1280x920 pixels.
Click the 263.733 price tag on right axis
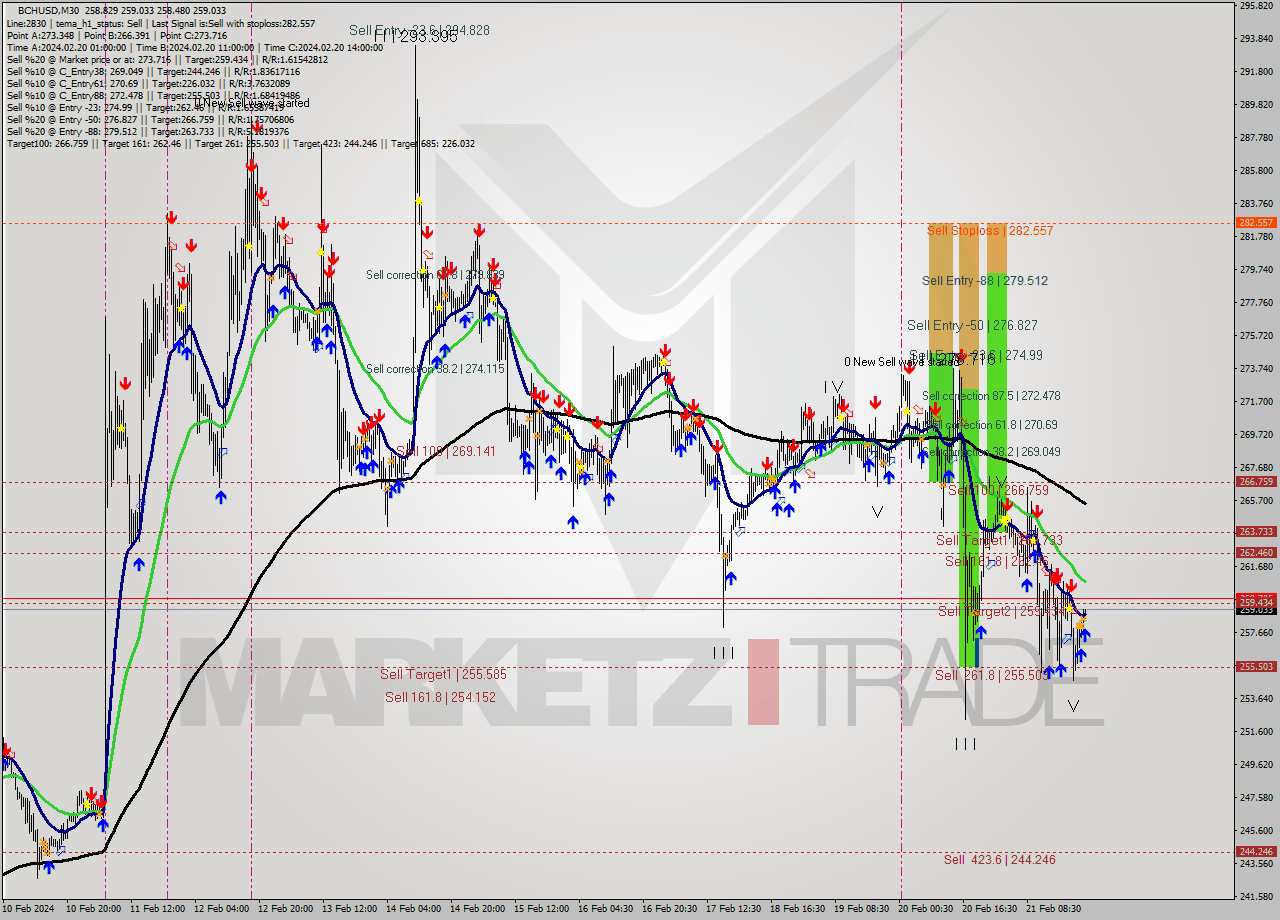click(1258, 531)
